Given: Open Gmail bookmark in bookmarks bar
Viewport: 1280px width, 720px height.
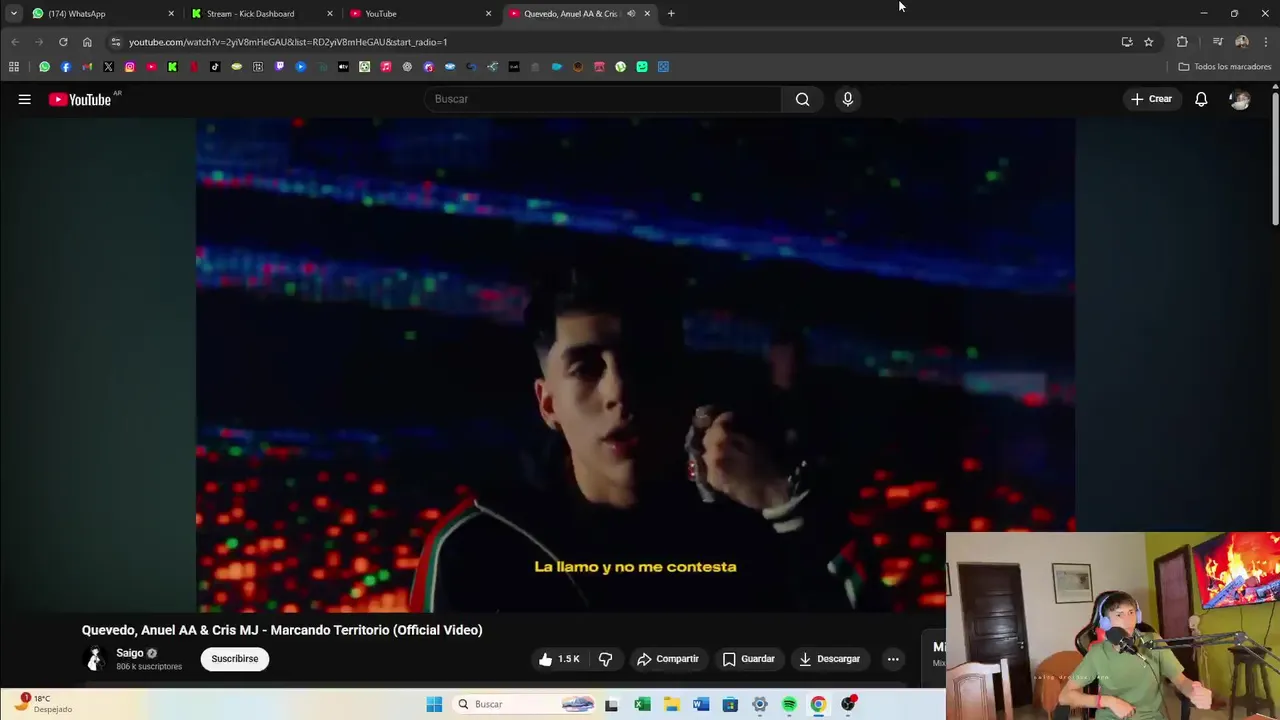Looking at the screenshot, I should coord(87,67).
